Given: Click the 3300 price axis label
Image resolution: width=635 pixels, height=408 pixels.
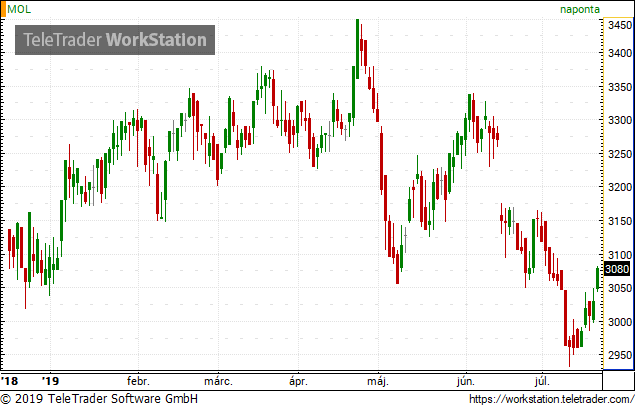Looking at the screenshot, I should [620, 120].
